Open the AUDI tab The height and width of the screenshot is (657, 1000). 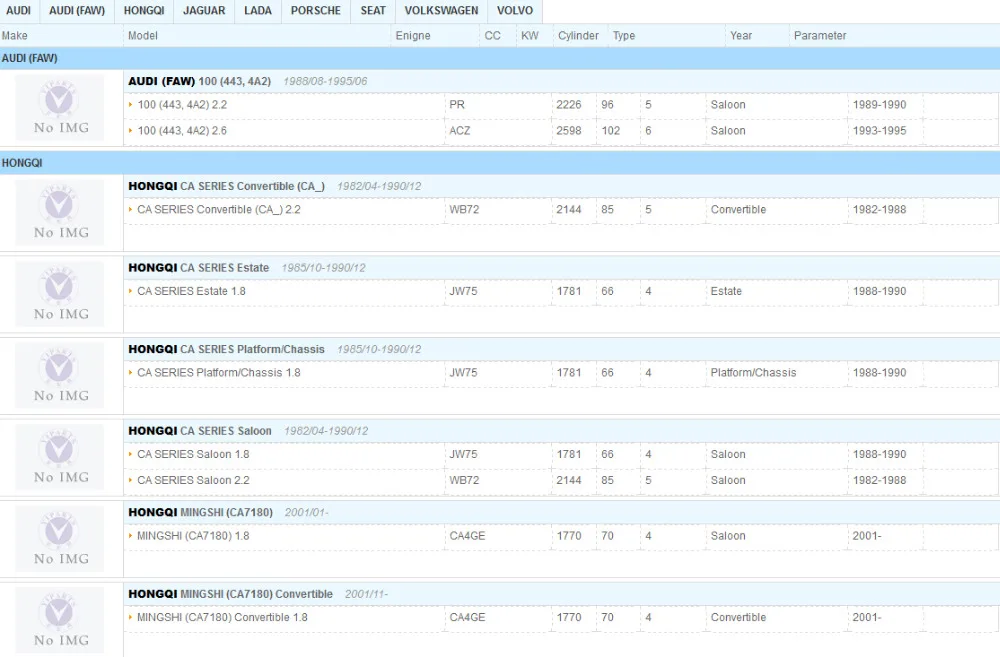(18, 11)
